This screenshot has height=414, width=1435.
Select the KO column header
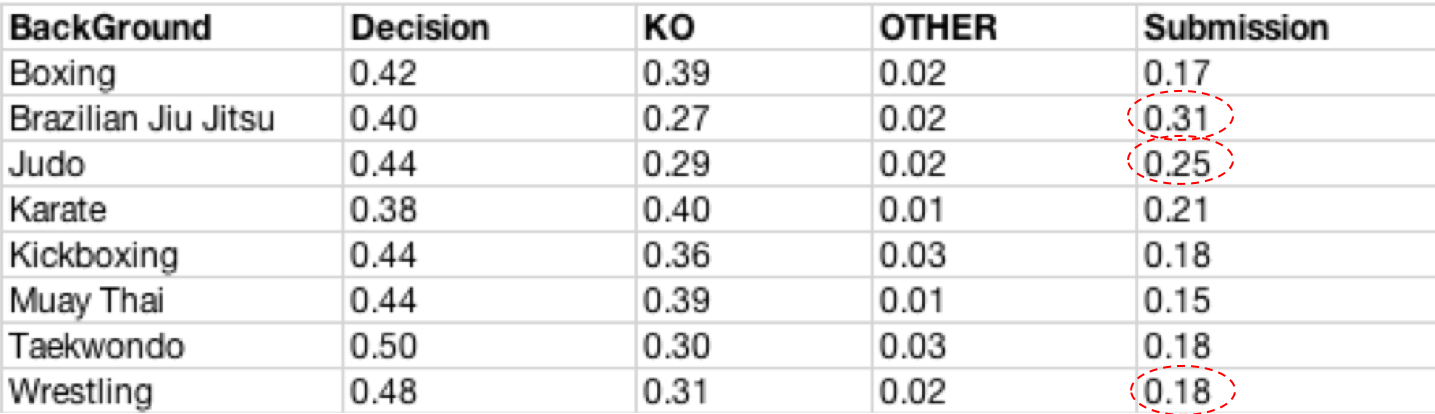(x=664, y=28)
